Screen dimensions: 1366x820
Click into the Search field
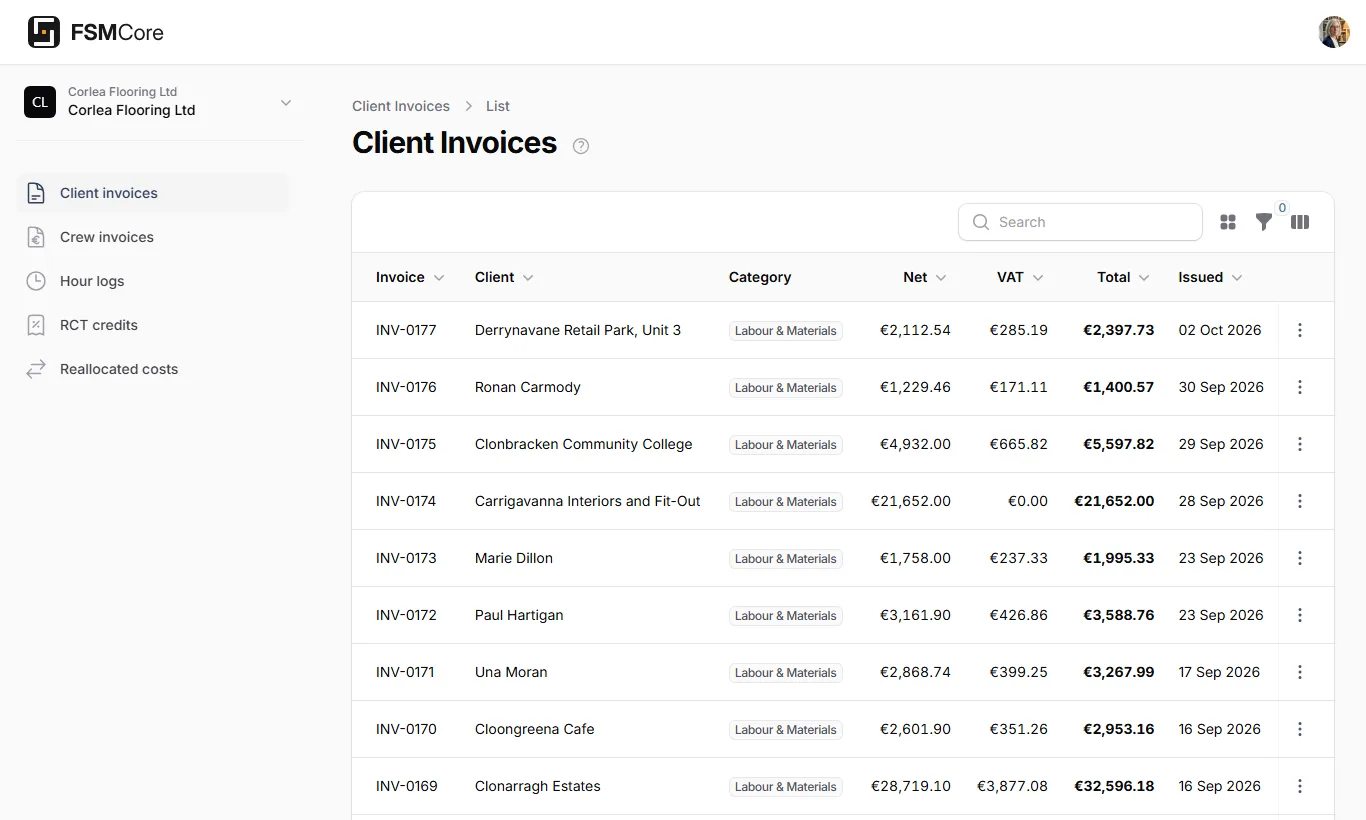pos(1080,222)
